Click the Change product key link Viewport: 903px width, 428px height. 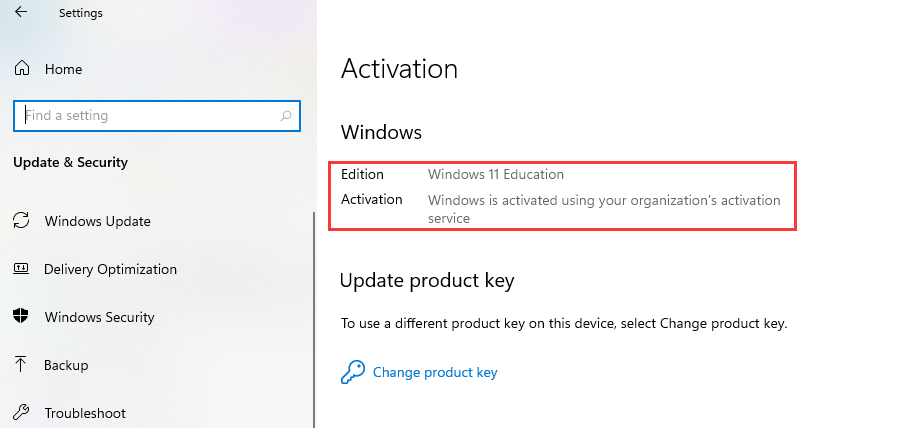click(435, 372)
